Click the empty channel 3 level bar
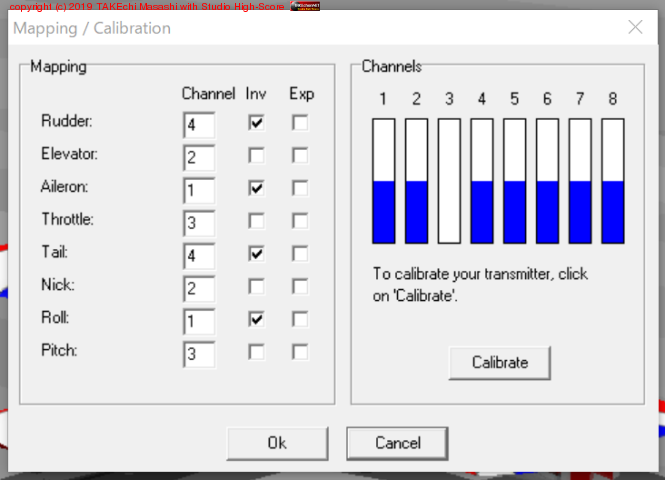 coord(449,180)
